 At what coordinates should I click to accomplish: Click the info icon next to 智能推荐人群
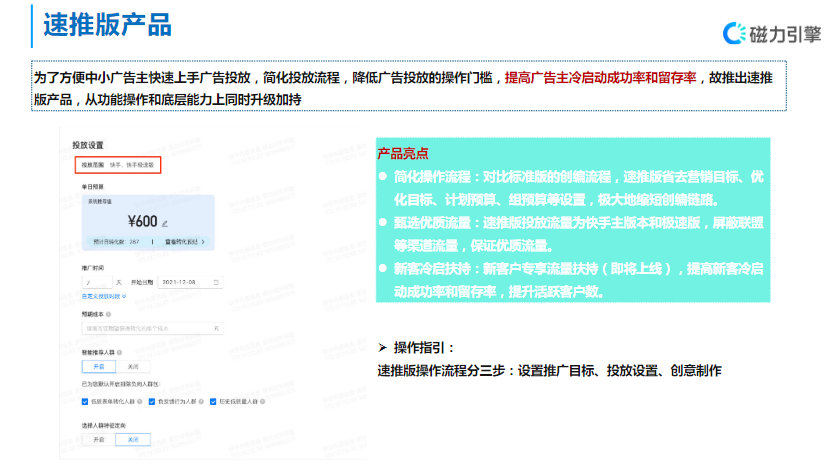coord(119,352)
